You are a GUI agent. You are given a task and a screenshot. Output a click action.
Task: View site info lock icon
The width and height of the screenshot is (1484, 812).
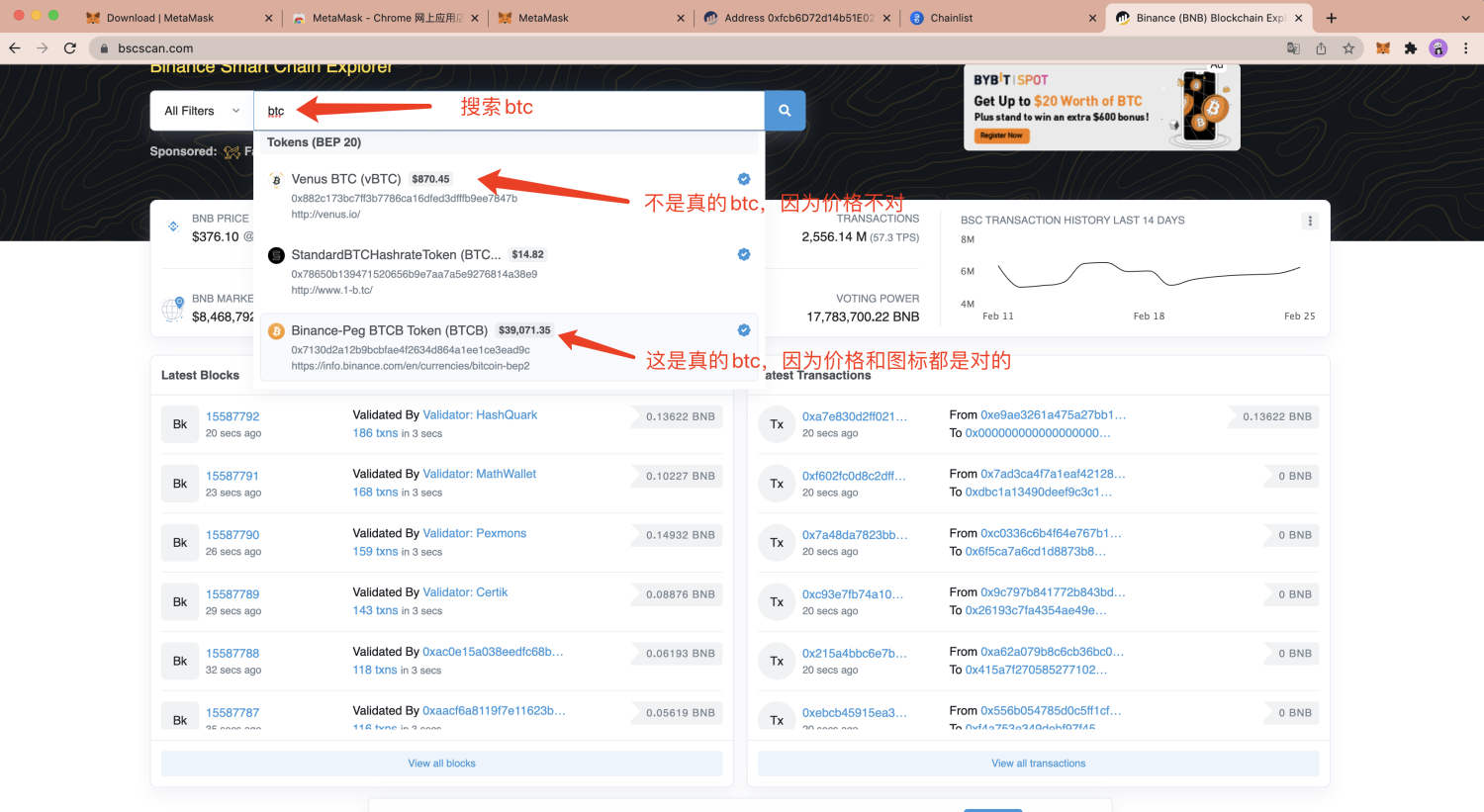tap(104, 48)
